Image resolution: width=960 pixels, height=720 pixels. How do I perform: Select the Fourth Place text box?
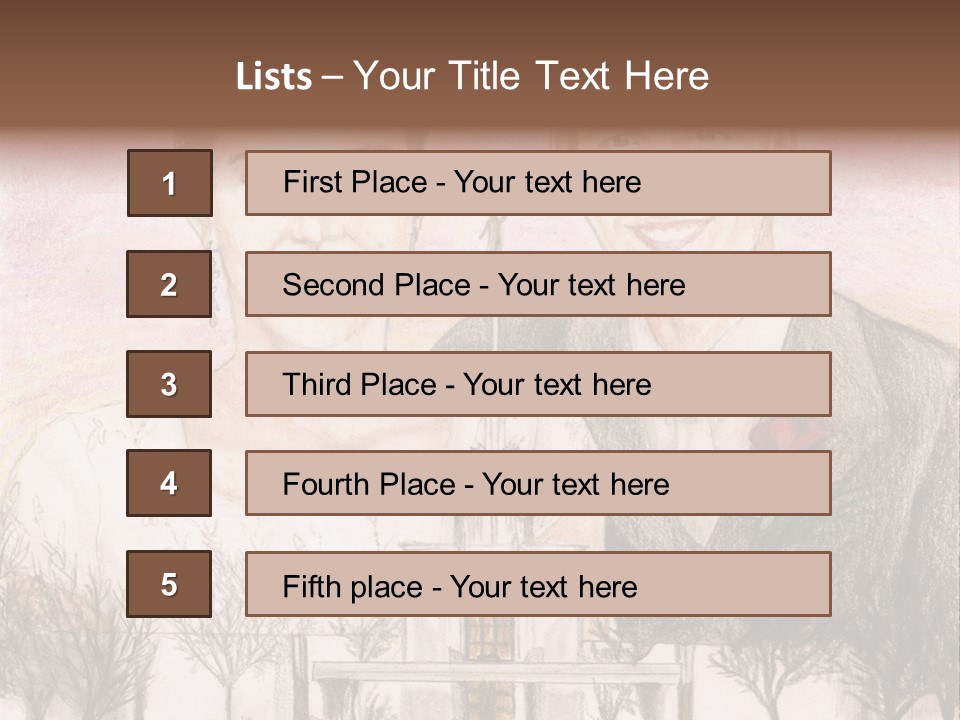[x=538, y=484]
